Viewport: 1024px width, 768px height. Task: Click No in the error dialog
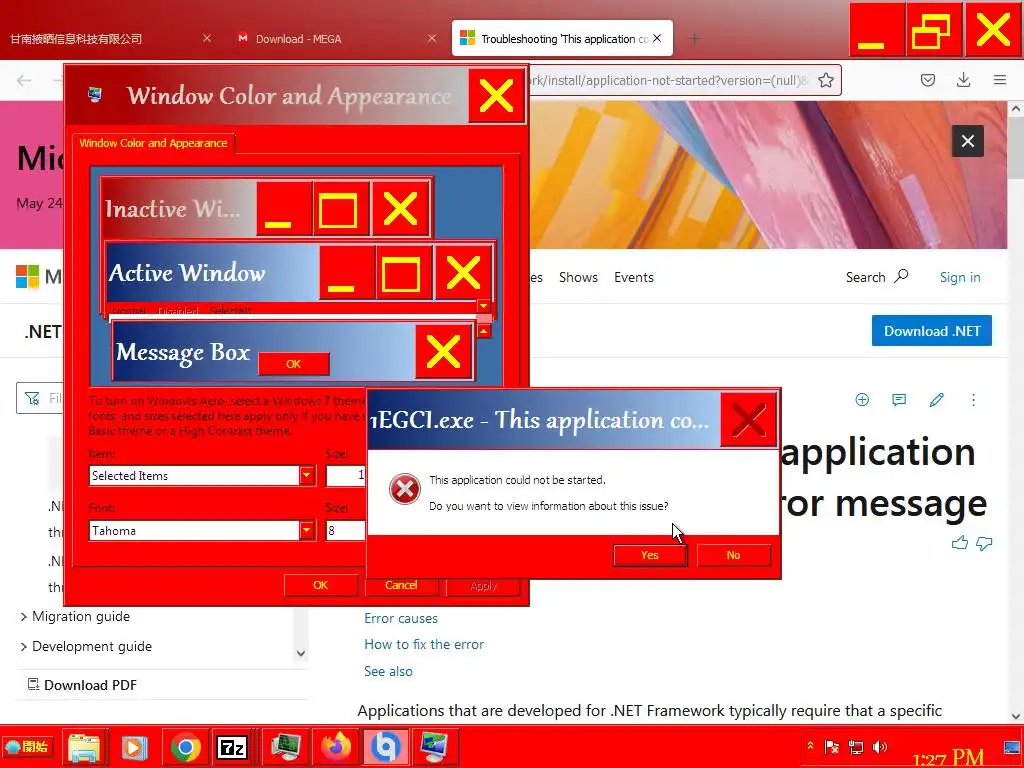(733, 555)
